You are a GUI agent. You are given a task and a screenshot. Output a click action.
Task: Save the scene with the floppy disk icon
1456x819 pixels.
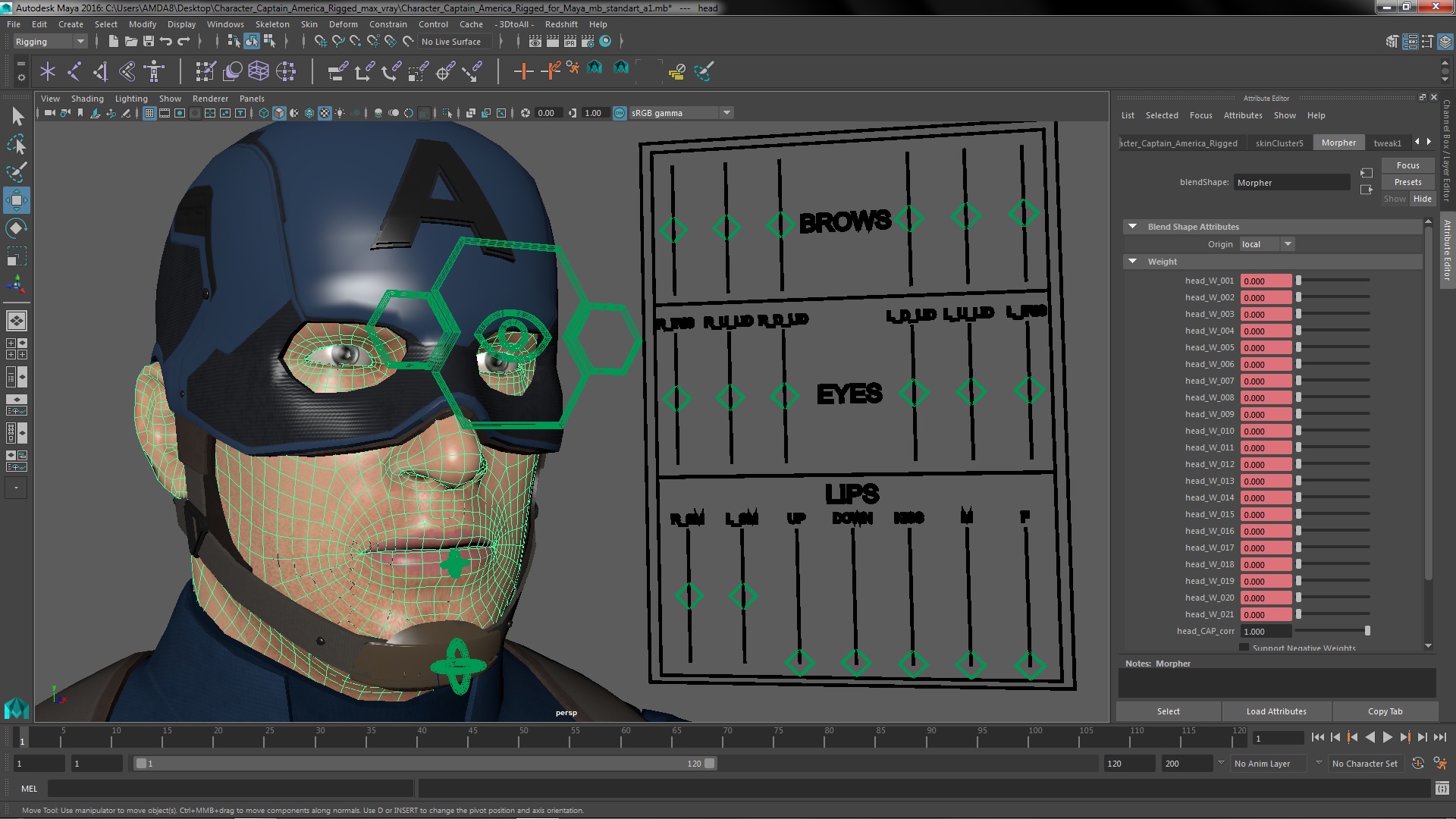coord(149,41)
